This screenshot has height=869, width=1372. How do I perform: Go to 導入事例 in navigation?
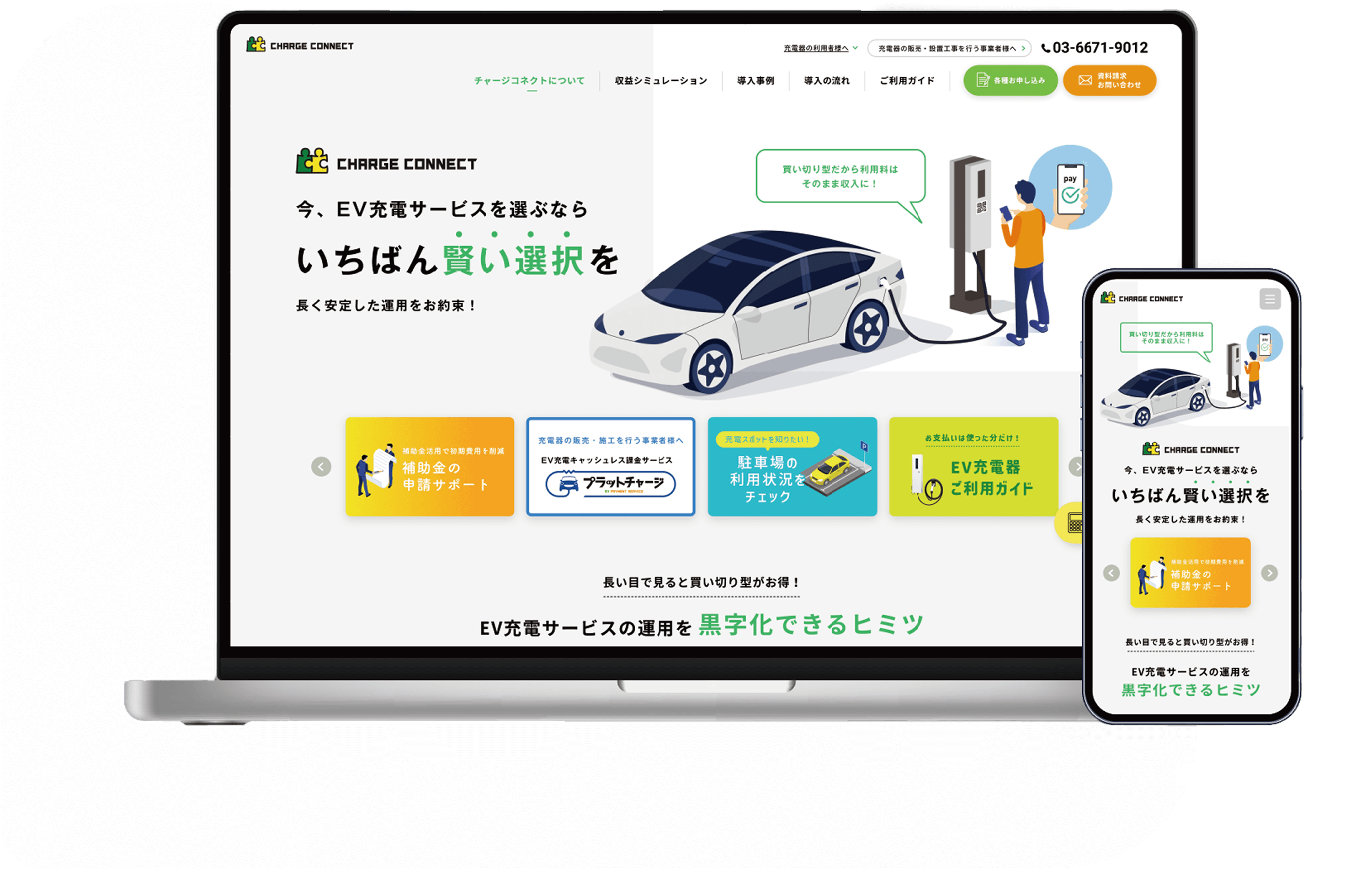coord(756,81)
